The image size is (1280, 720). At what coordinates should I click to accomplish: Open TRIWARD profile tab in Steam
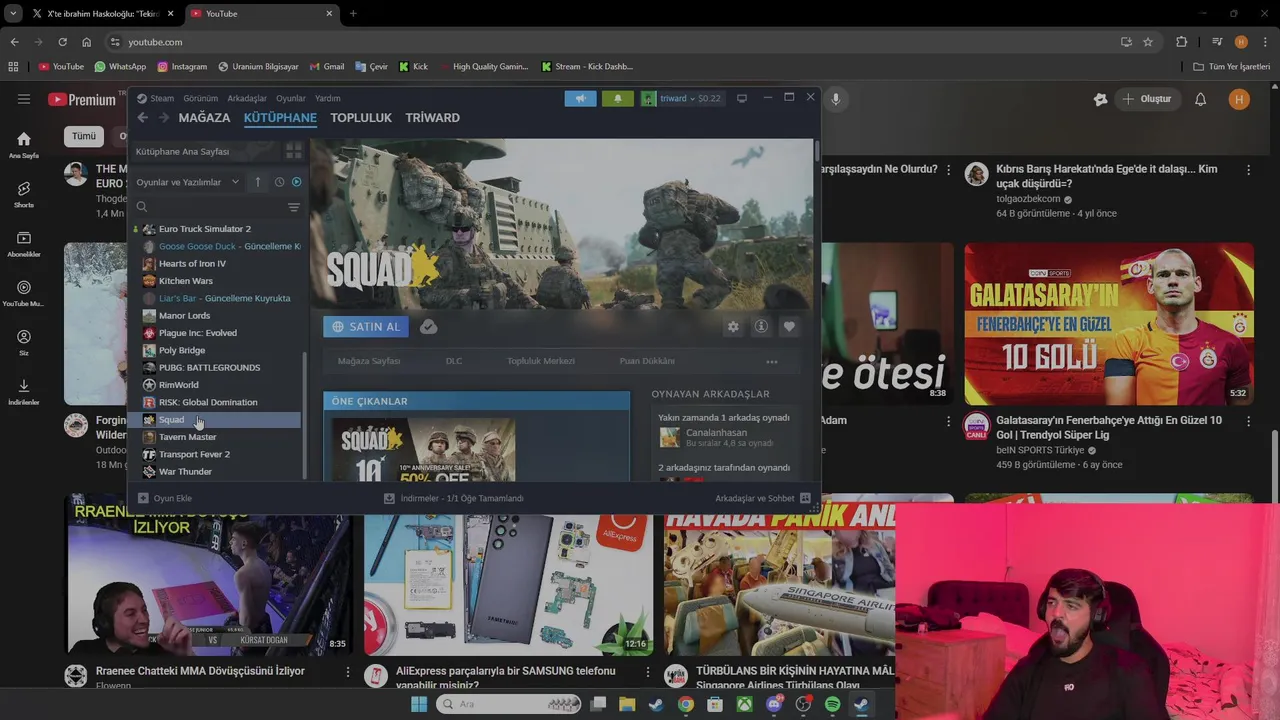[432, 117]
